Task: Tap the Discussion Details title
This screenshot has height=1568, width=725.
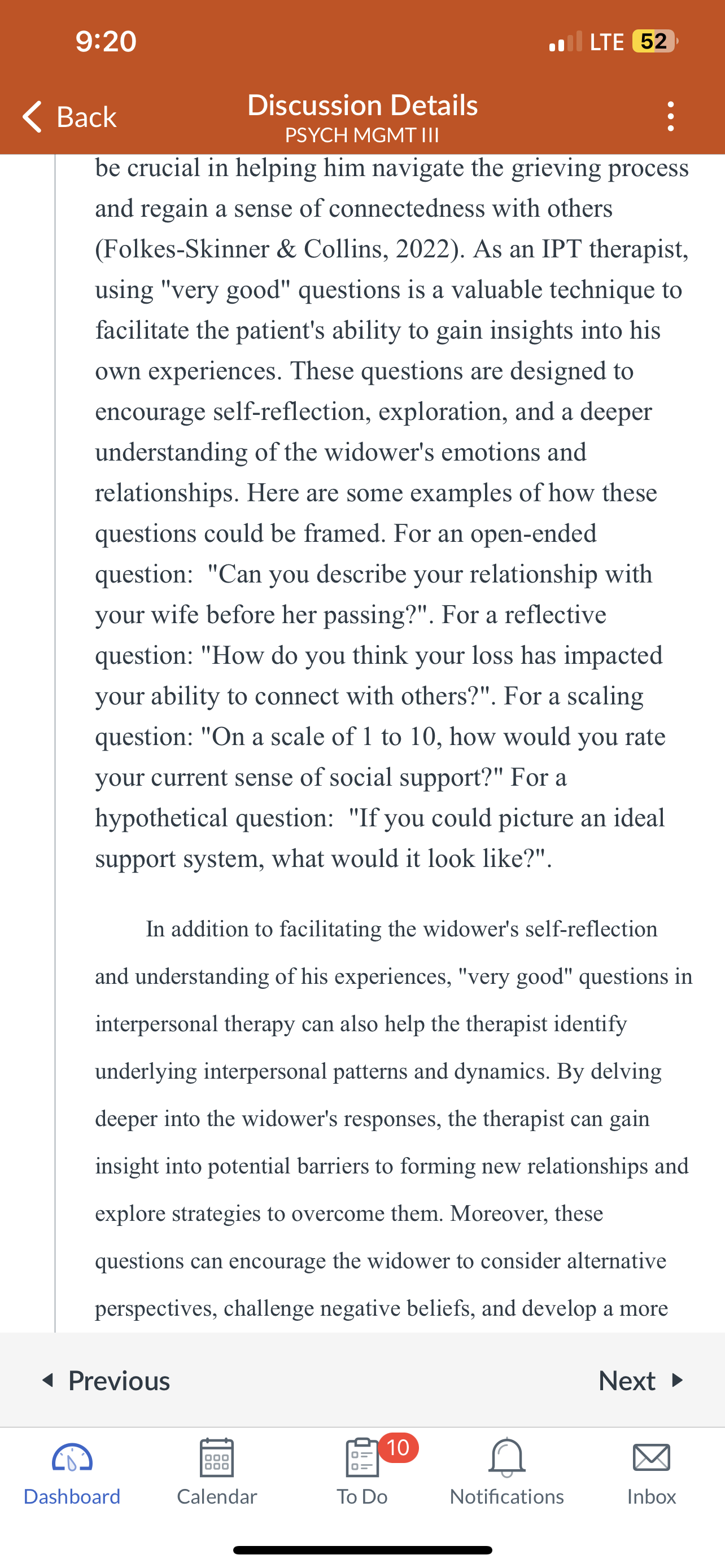Action: point(362,104)
